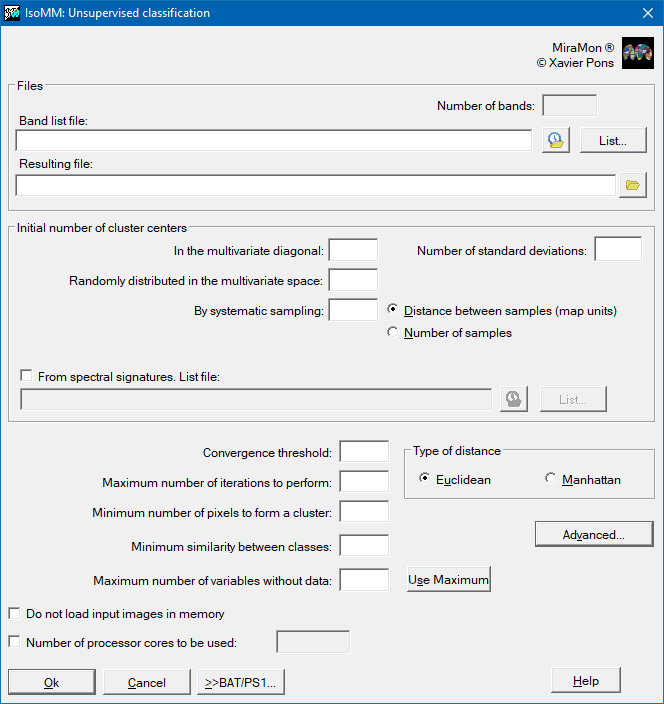This screenshot has height=704, width=664.
Task: Click the MiraMon logo icon
Action: 637,54
